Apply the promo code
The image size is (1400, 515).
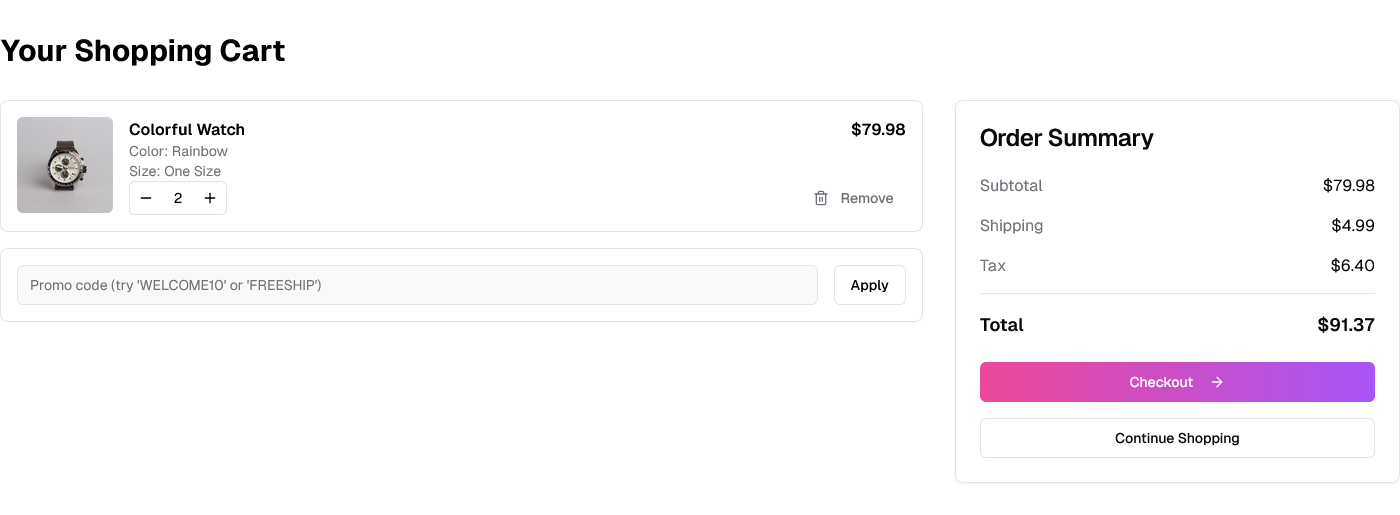point(869,285)
